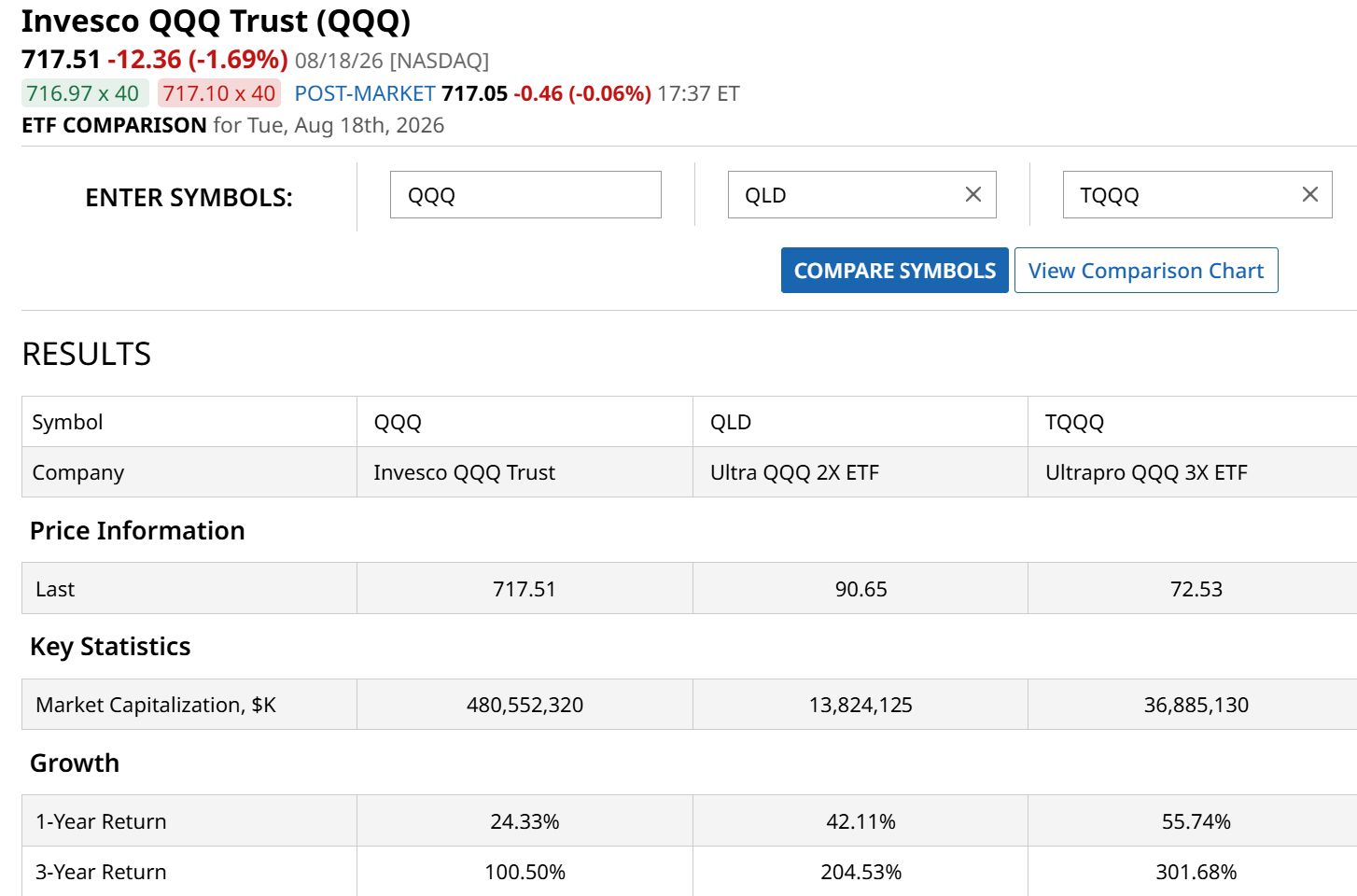Click the QQQ last price 717.51 cell
Image resolution: width=1357 pixels, height=896 pixels.
pos(525,588)
